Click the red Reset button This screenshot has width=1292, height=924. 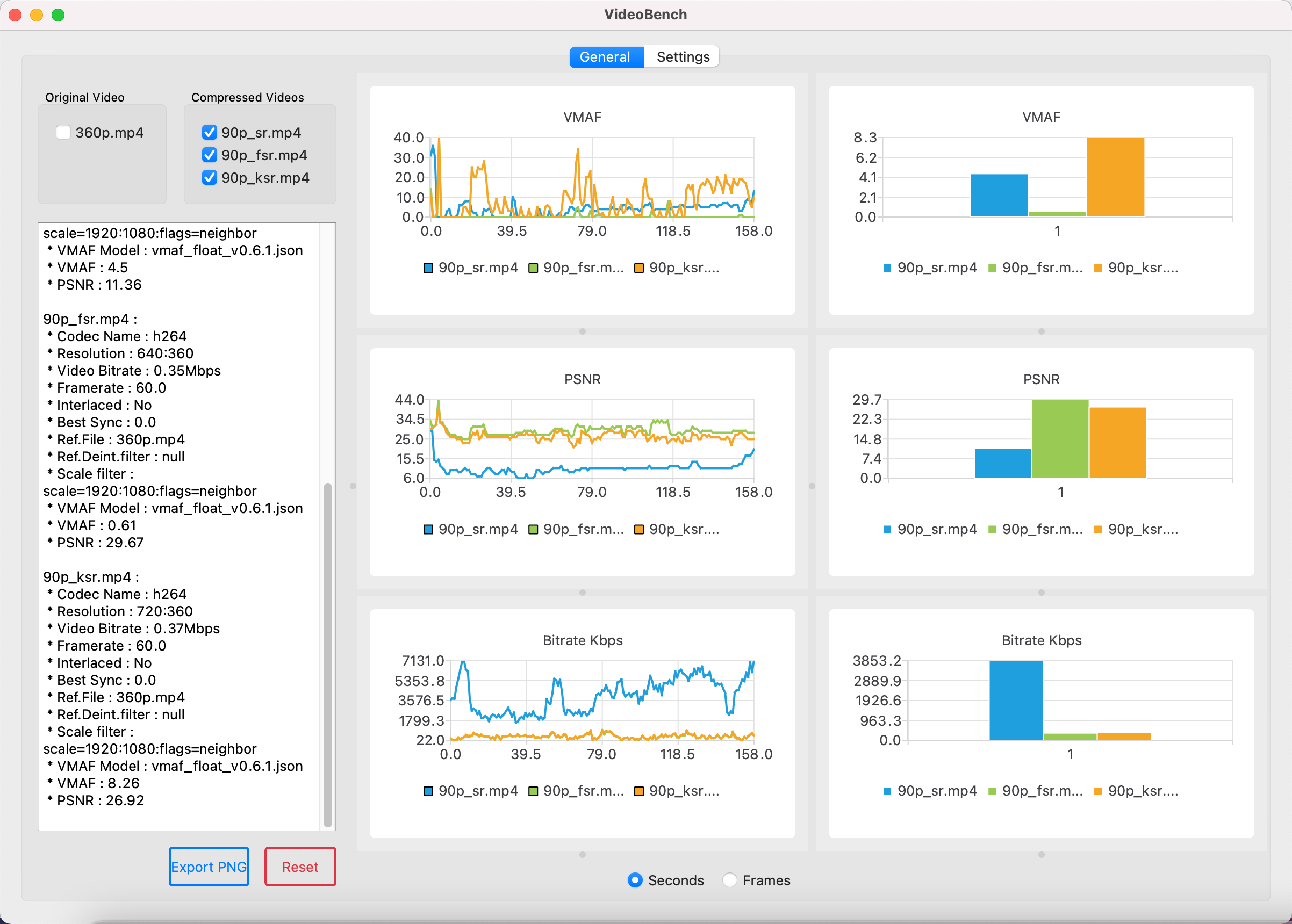[300, 867]
